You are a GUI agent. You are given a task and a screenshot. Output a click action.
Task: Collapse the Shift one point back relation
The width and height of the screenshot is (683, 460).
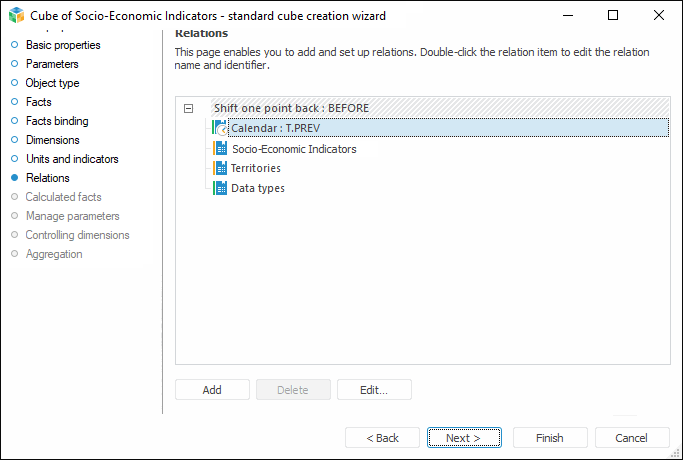tap(188, 108)
